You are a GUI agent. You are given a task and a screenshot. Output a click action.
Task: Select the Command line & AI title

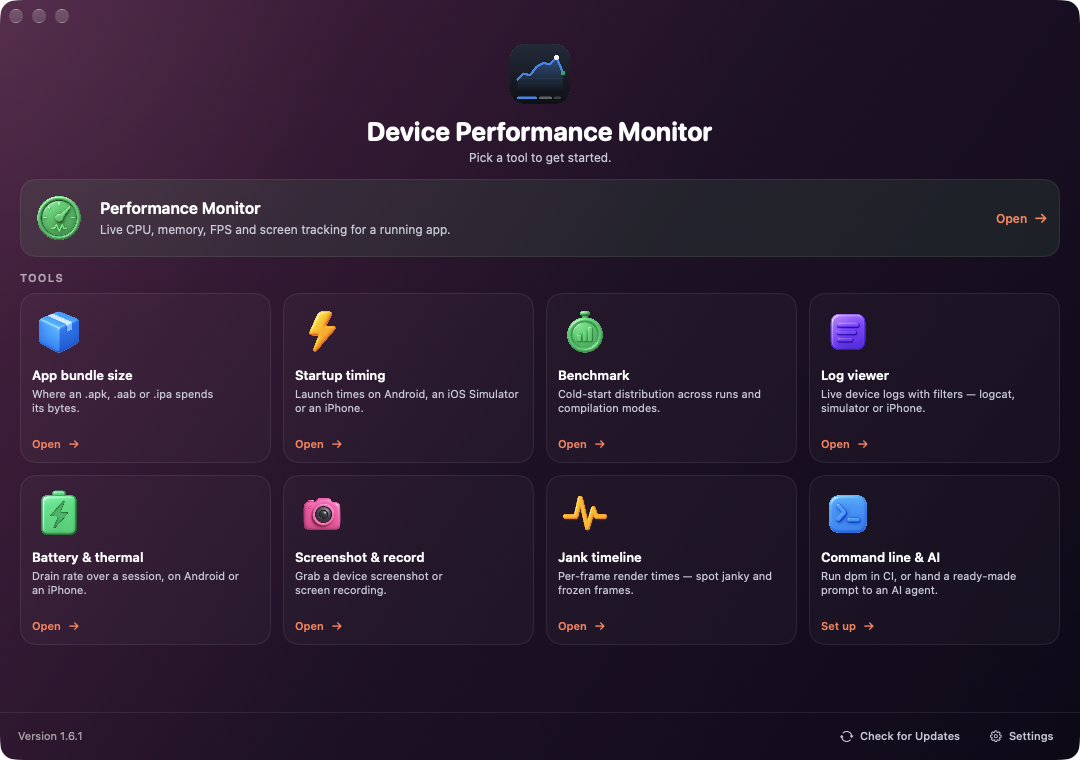[880, 557]
